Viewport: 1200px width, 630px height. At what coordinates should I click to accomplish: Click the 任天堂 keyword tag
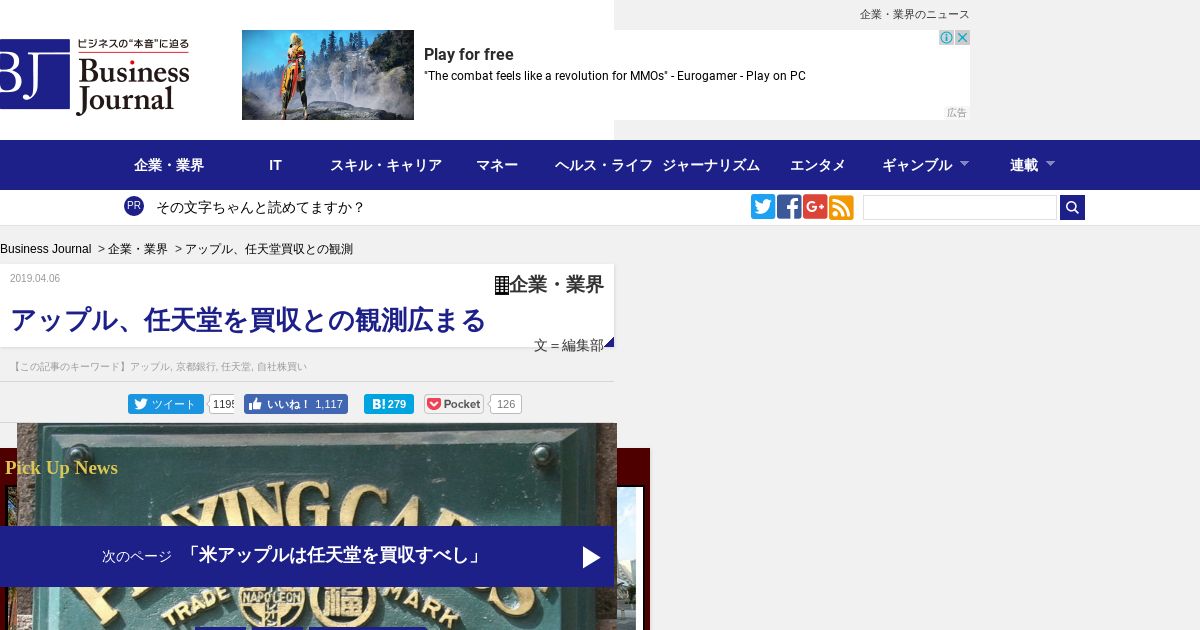pos(236,367)
